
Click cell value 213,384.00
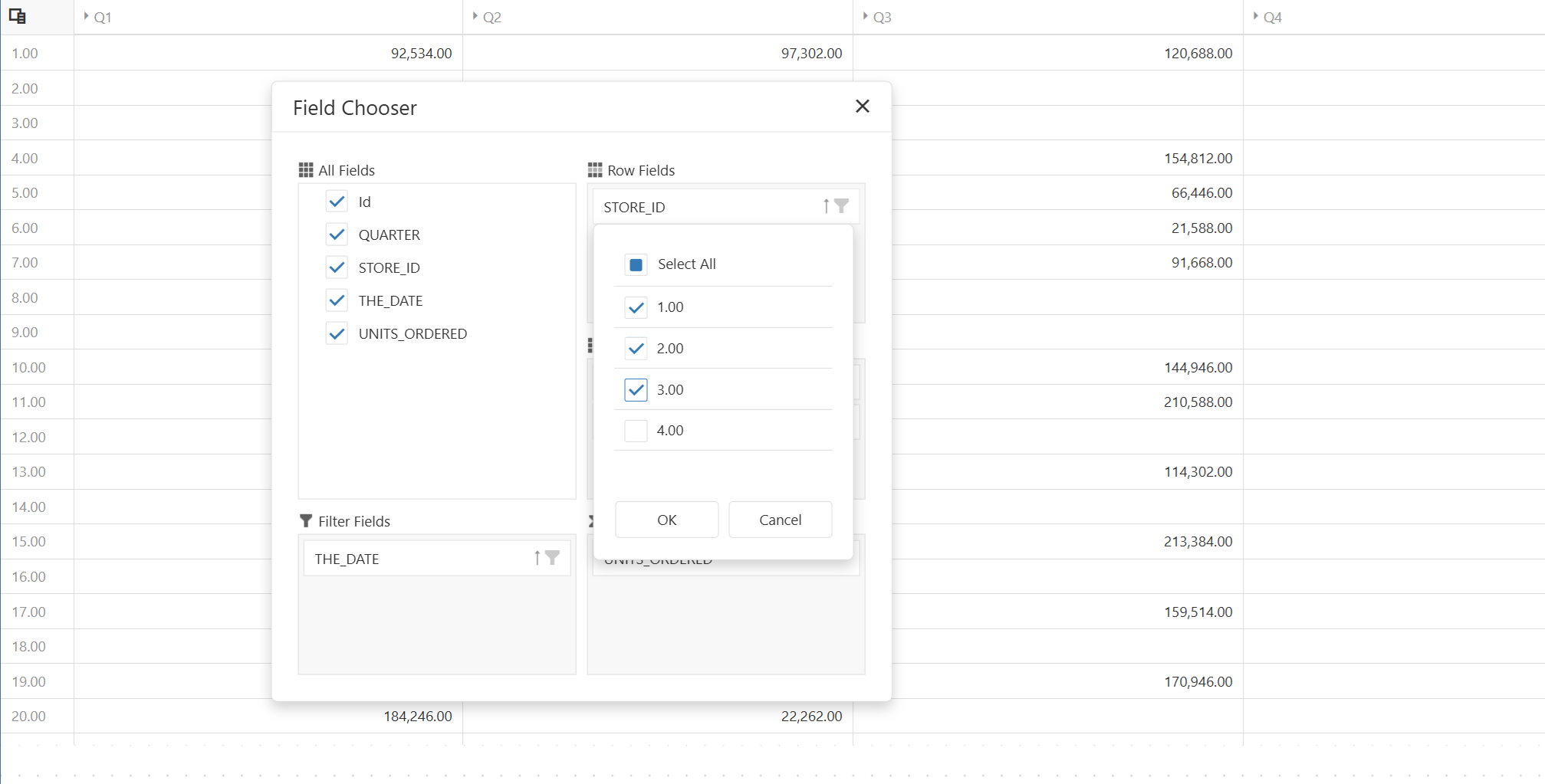pos(1198,541)
